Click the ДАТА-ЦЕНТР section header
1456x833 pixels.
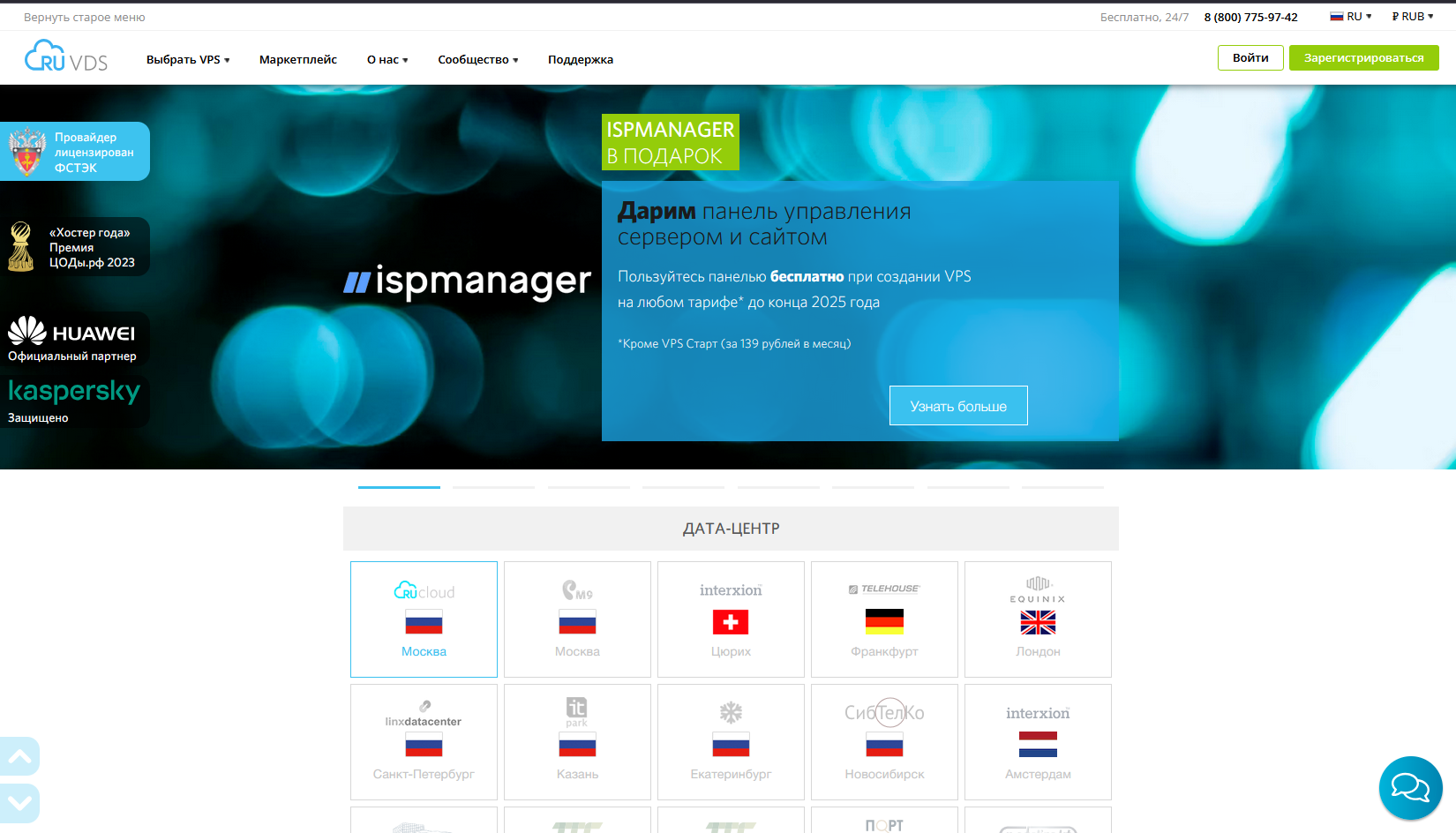click(x=731, y=529)
